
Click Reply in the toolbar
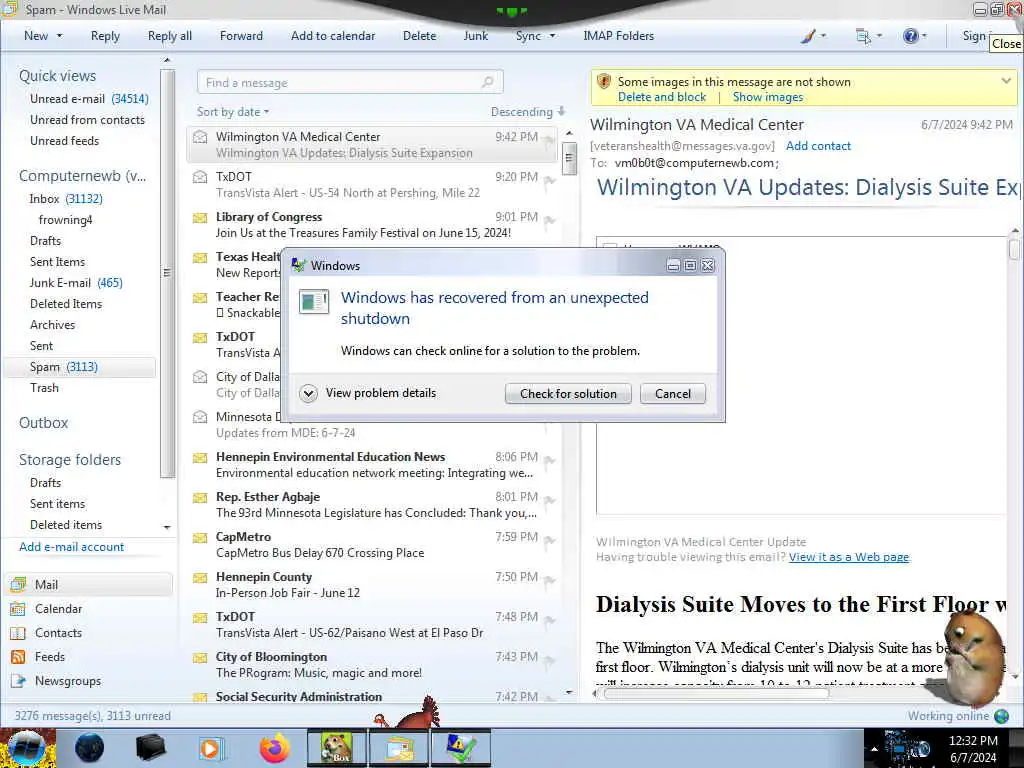[x=105, y=36]
